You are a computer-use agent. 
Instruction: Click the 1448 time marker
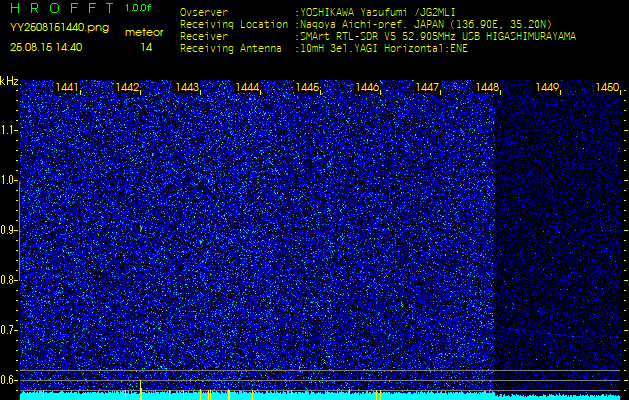pyautogui.click(x=487, y=87)
